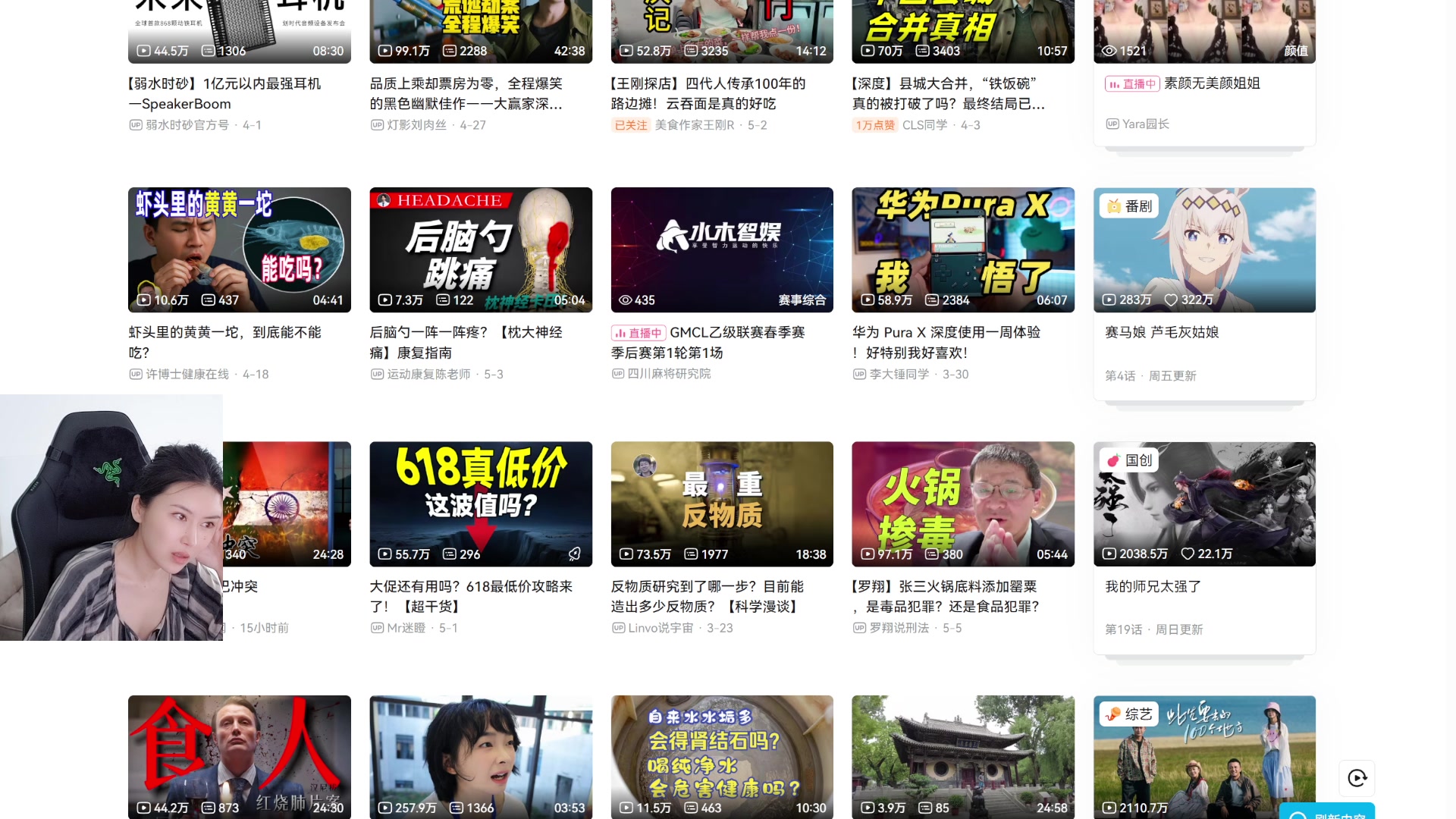Click the text 第19话 · 周日更新
1456x819 pixels.
(1154, 629)
